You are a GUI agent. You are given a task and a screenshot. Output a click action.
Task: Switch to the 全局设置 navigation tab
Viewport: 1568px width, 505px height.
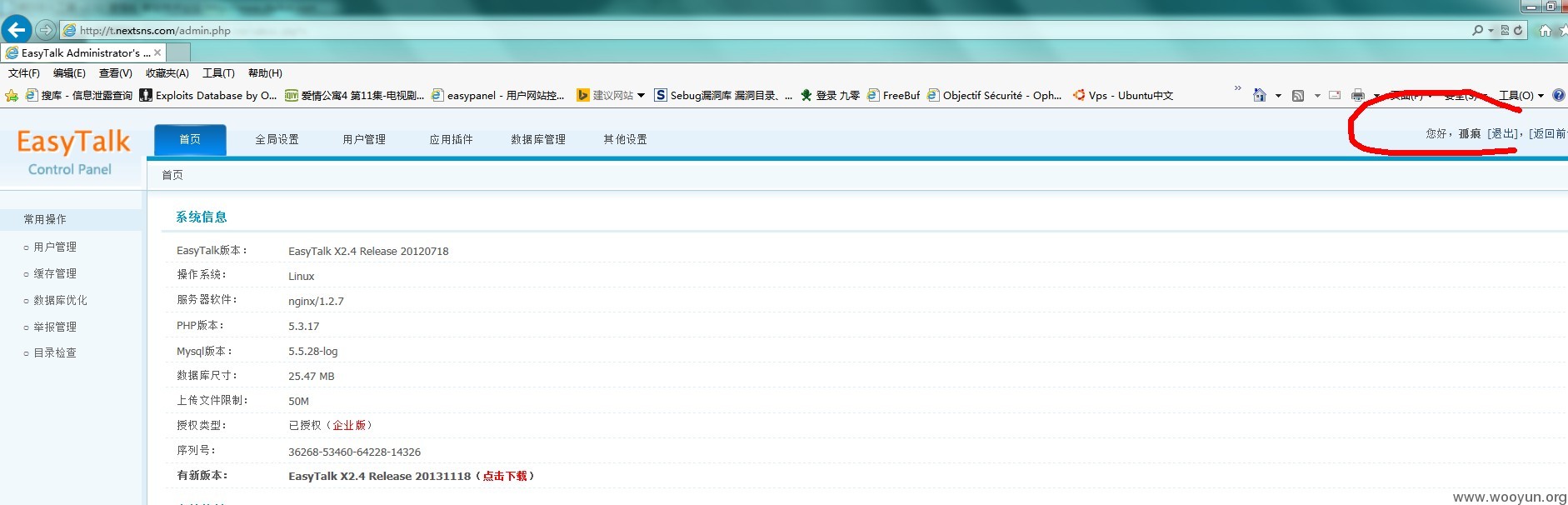pyautogui.click(x=277, y=139)
